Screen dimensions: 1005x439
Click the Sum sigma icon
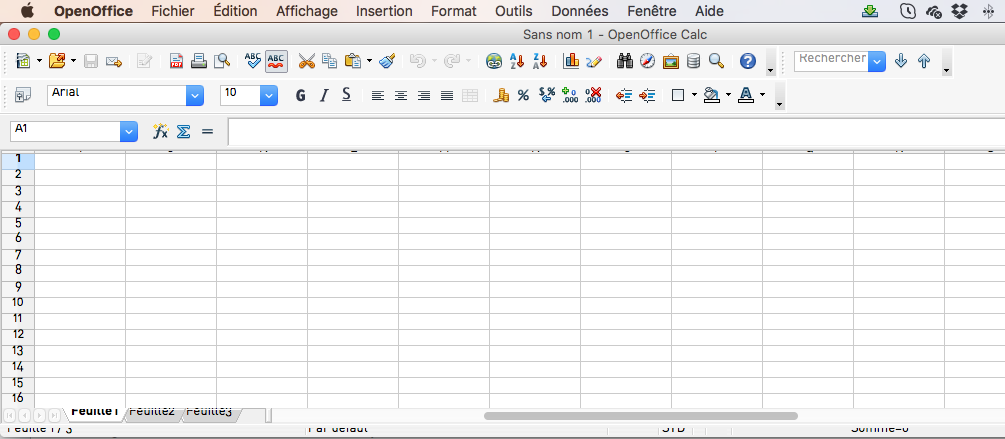183,131
